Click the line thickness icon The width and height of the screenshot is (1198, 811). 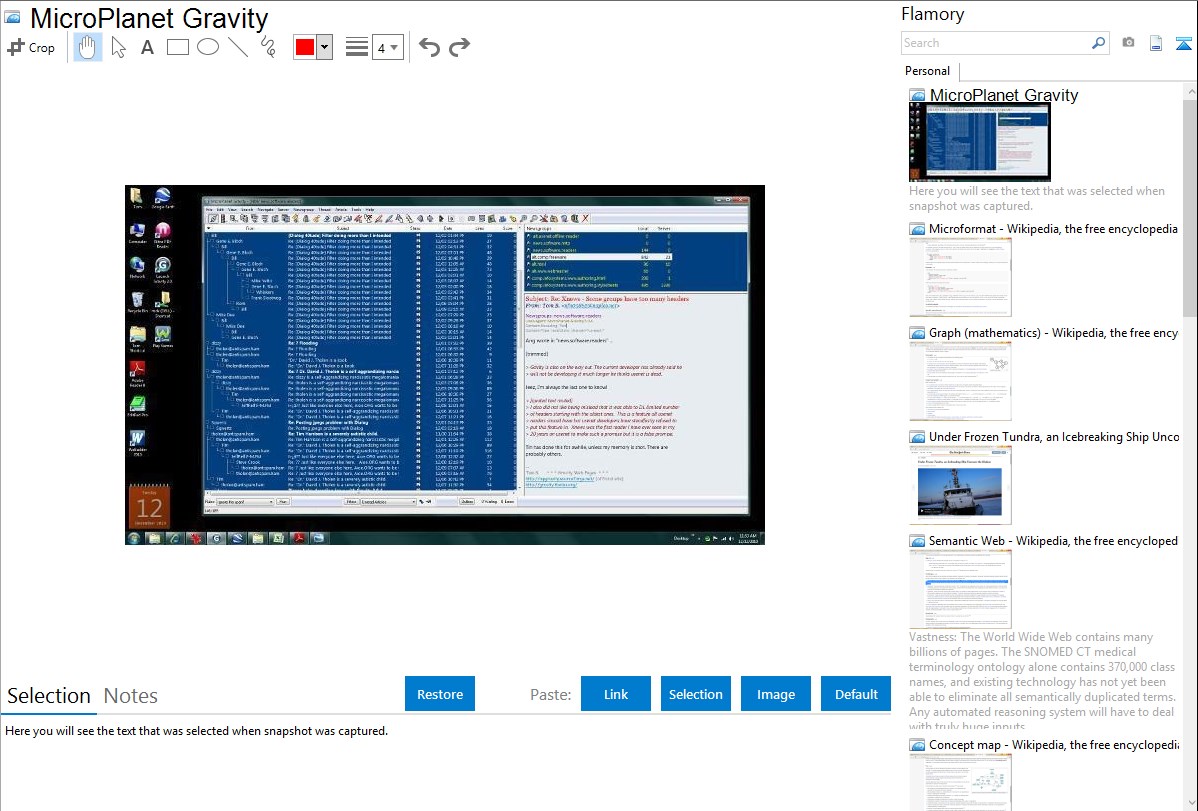point(357,47)
